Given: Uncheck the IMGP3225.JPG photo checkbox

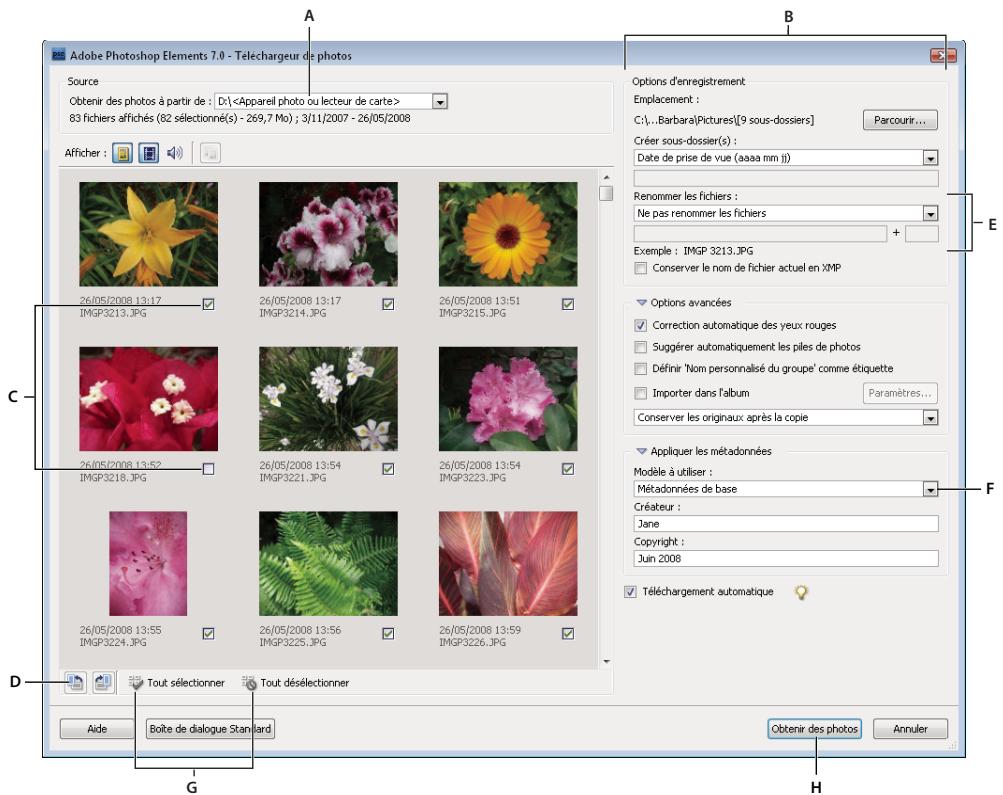Looking at the screenshot, I should tap(388, 634).
